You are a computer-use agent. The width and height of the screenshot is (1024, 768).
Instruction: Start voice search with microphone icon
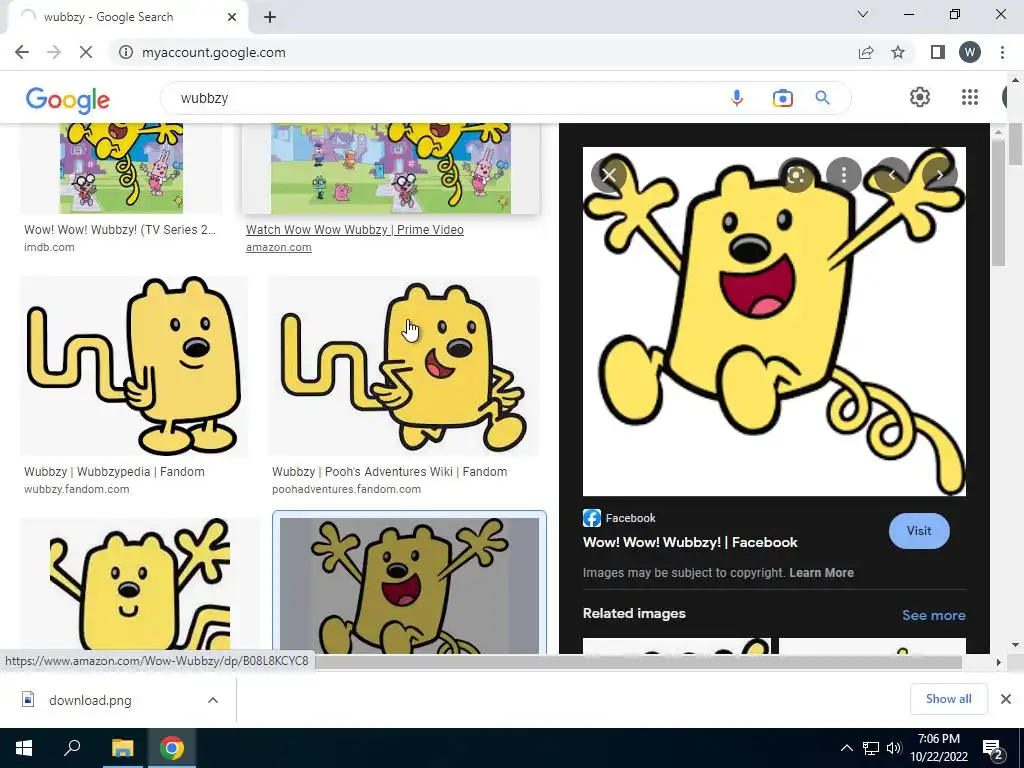pyautogui.click(x=737, y=98)
